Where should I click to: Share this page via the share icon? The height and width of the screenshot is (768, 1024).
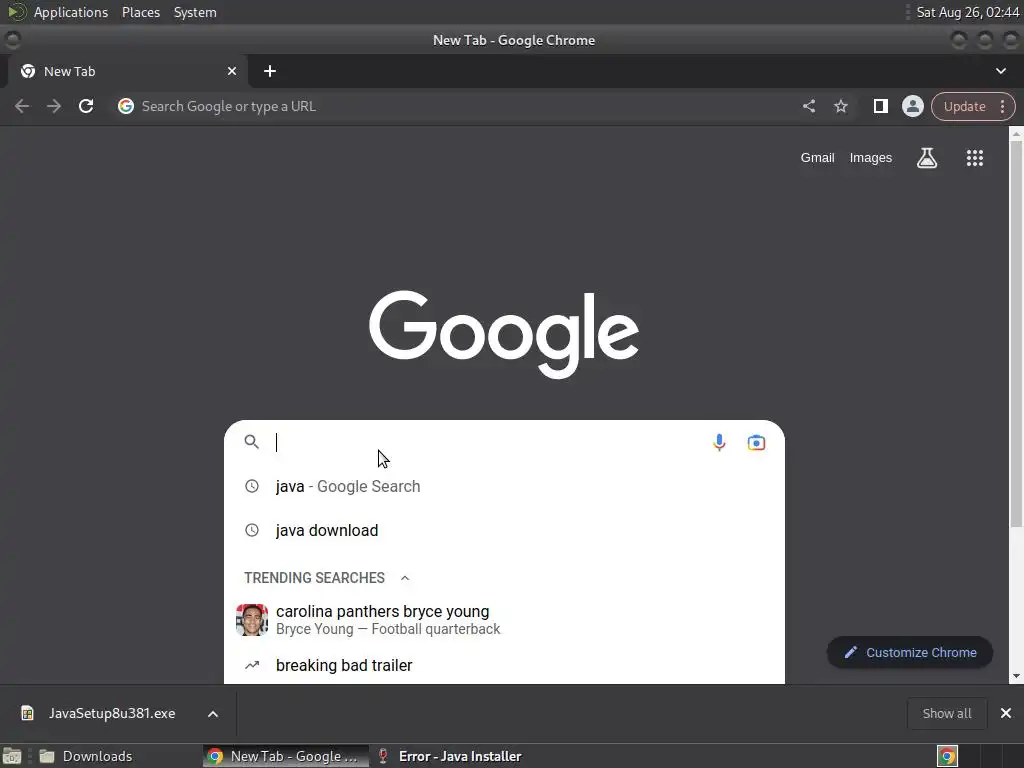pos(808,106)
